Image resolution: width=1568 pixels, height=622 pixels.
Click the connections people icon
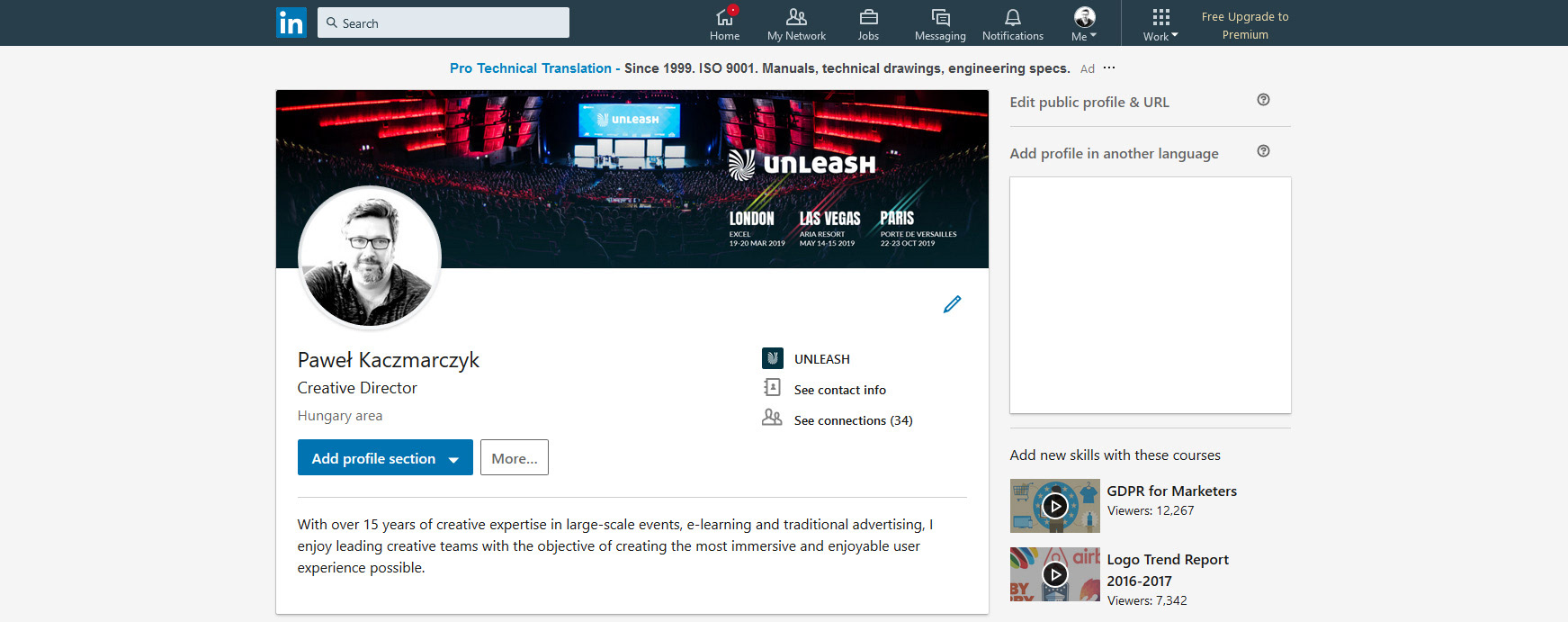tap(772, 417)
